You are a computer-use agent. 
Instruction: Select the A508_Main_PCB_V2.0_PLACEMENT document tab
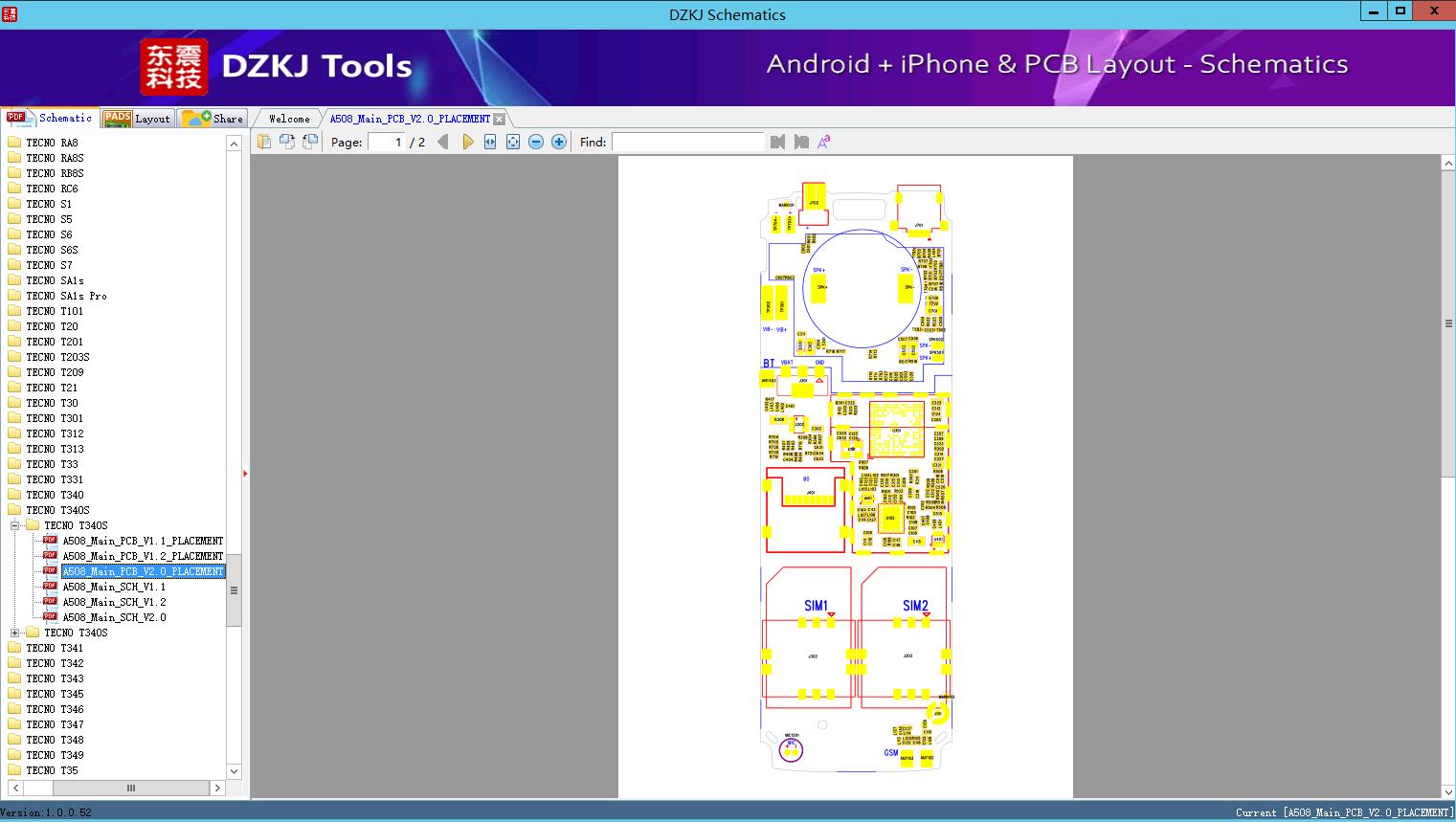[x=410, y=119]
